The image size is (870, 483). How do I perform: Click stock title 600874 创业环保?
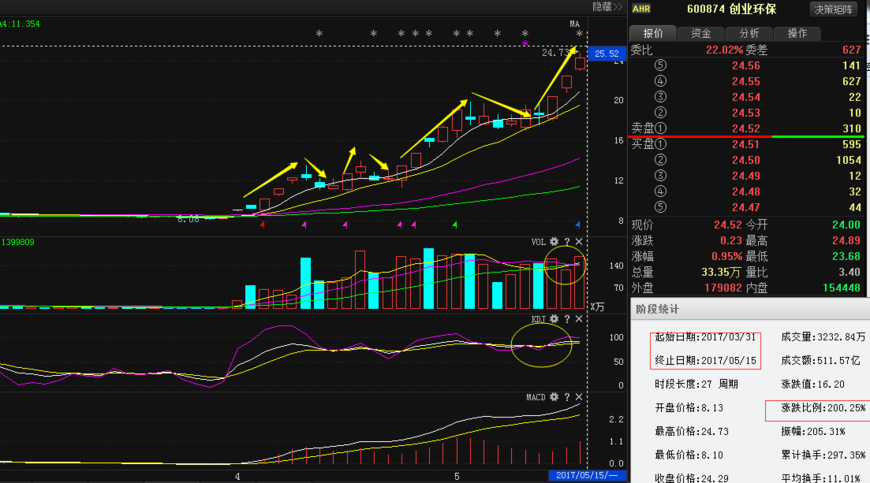pos(731,9)
